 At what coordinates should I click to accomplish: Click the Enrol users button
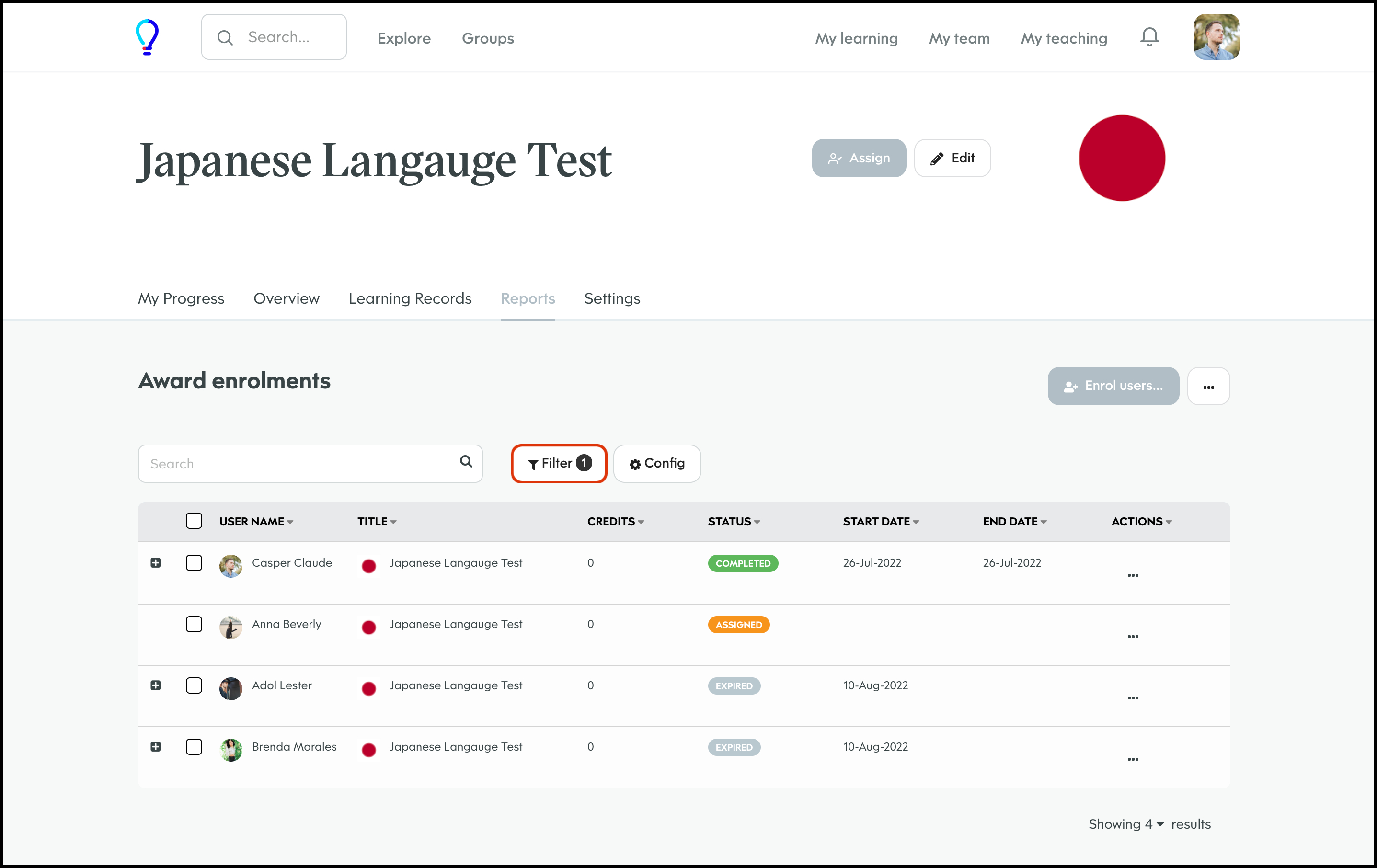(1113, 387)
